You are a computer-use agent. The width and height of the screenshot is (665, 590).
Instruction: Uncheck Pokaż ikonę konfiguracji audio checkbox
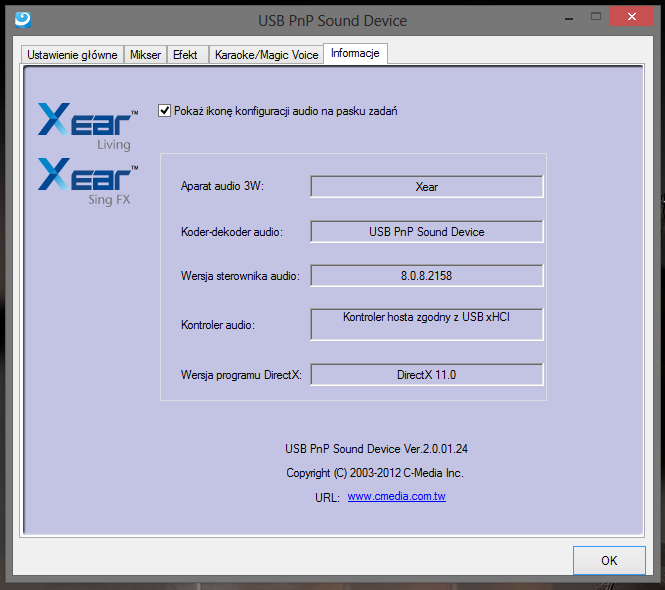(x=165, y=111)
